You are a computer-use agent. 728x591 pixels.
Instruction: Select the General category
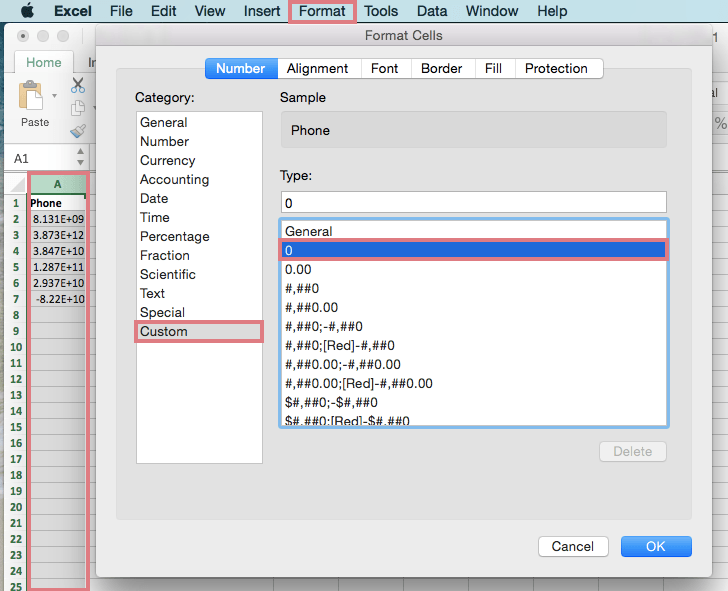[199, 123]
